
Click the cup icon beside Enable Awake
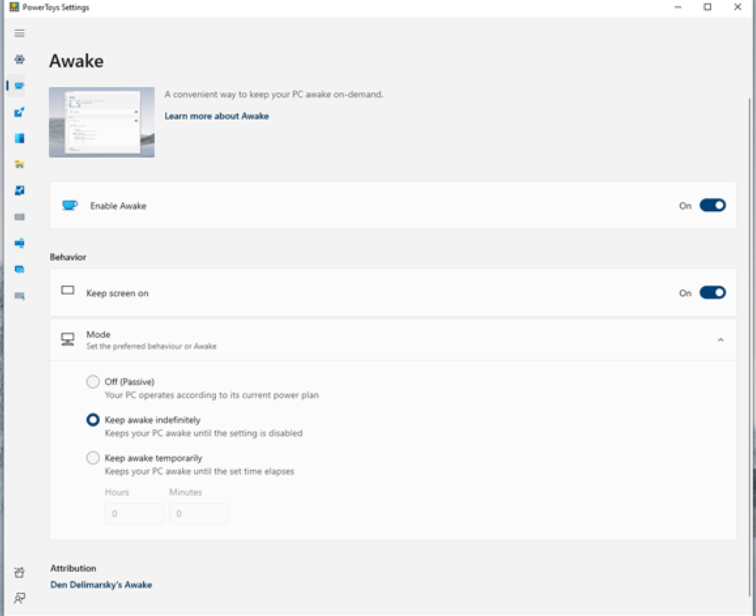(69, 205)
